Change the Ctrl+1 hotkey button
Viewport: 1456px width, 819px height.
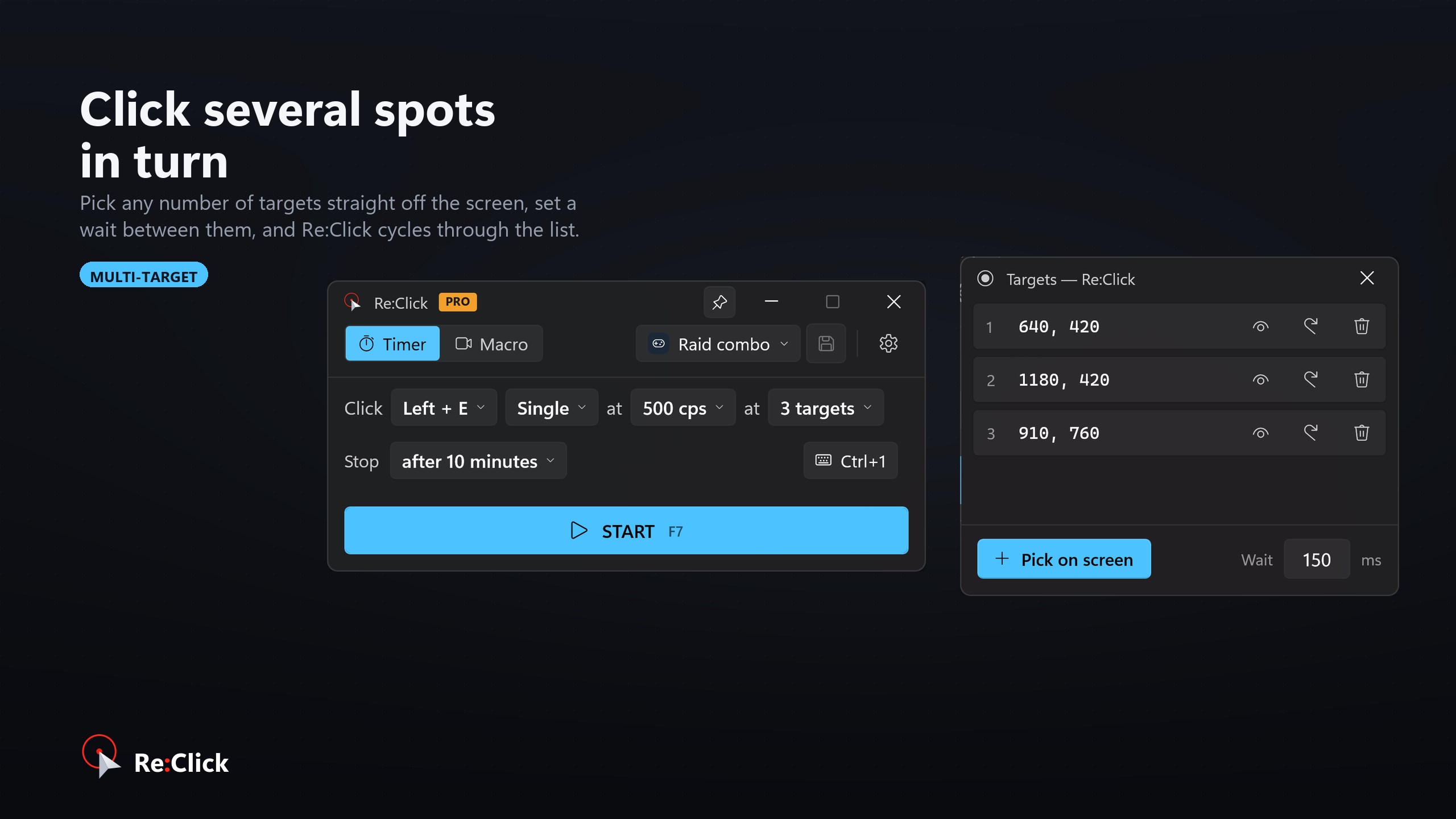point(850,461)
